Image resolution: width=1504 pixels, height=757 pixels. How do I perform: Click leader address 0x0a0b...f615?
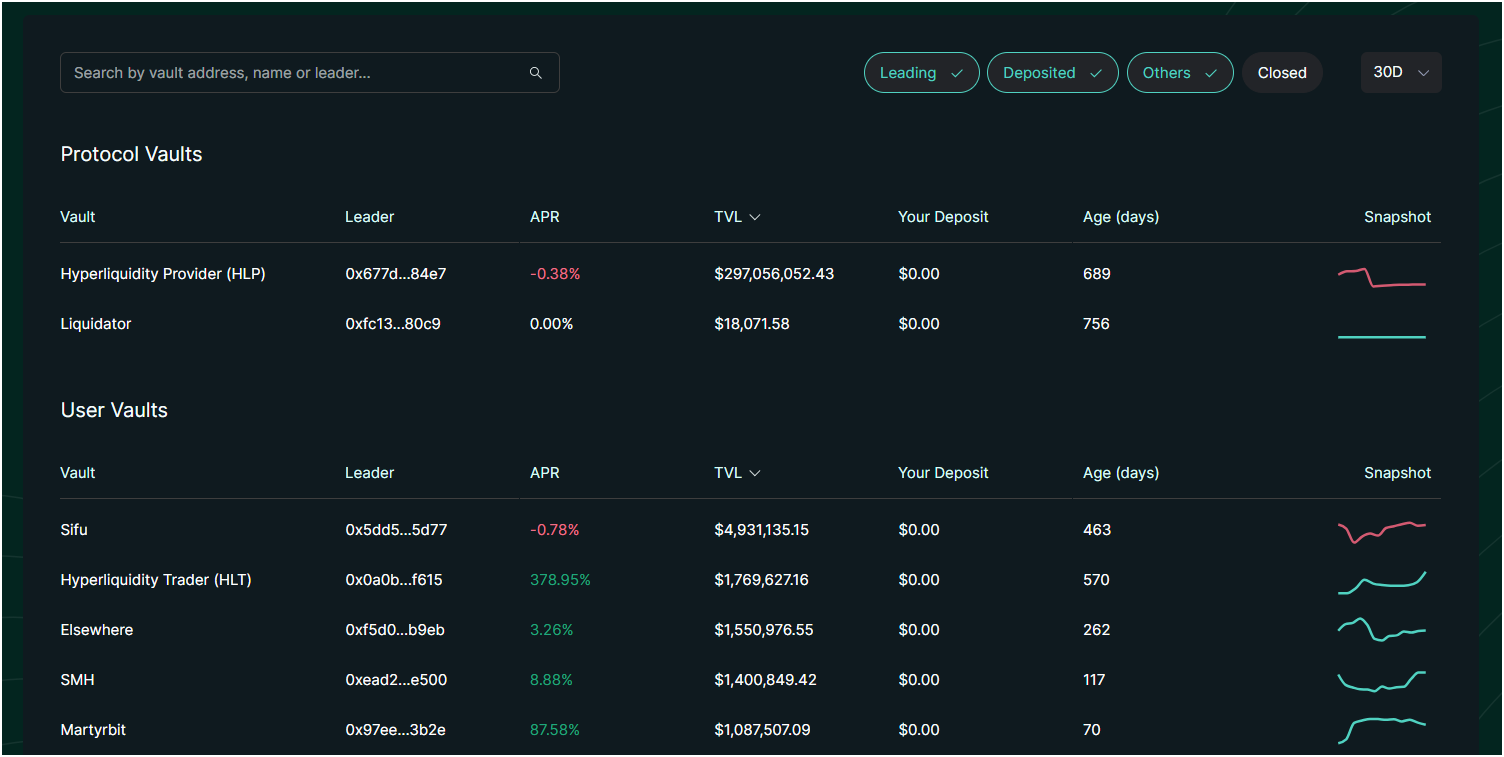(x=394, y=580)
